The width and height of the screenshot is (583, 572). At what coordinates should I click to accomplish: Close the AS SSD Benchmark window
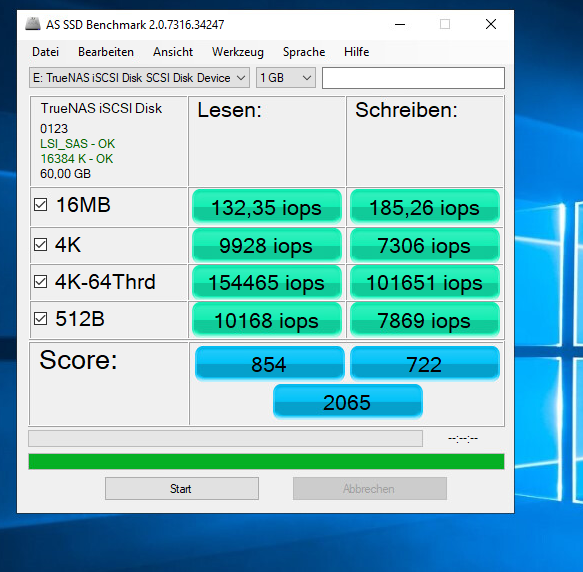491,25
